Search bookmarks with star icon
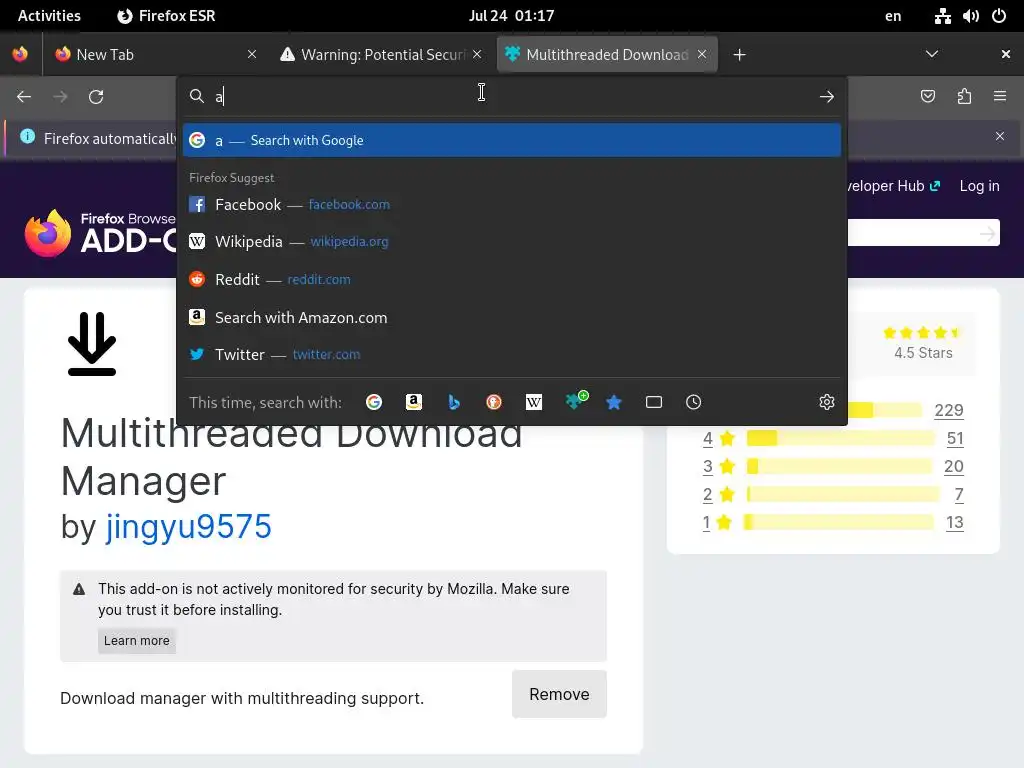The image size is (1024, 768). point(614,402)
